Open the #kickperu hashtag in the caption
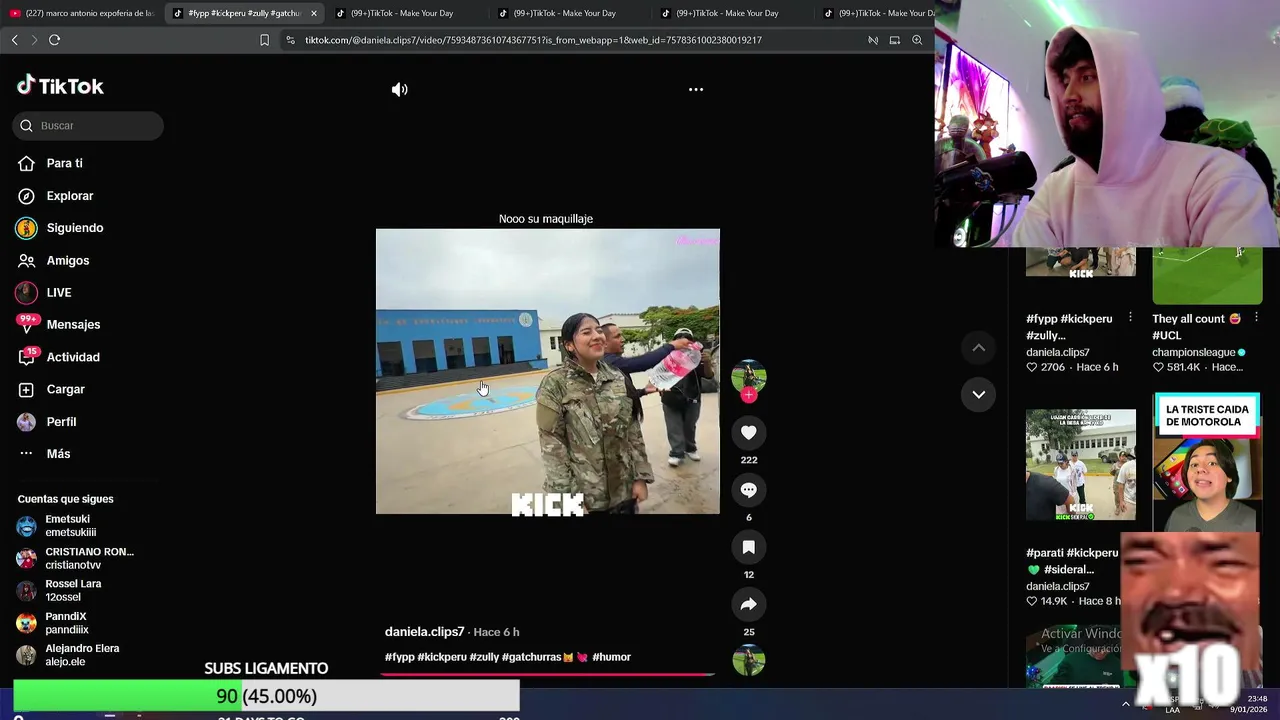 click(442, 657)
